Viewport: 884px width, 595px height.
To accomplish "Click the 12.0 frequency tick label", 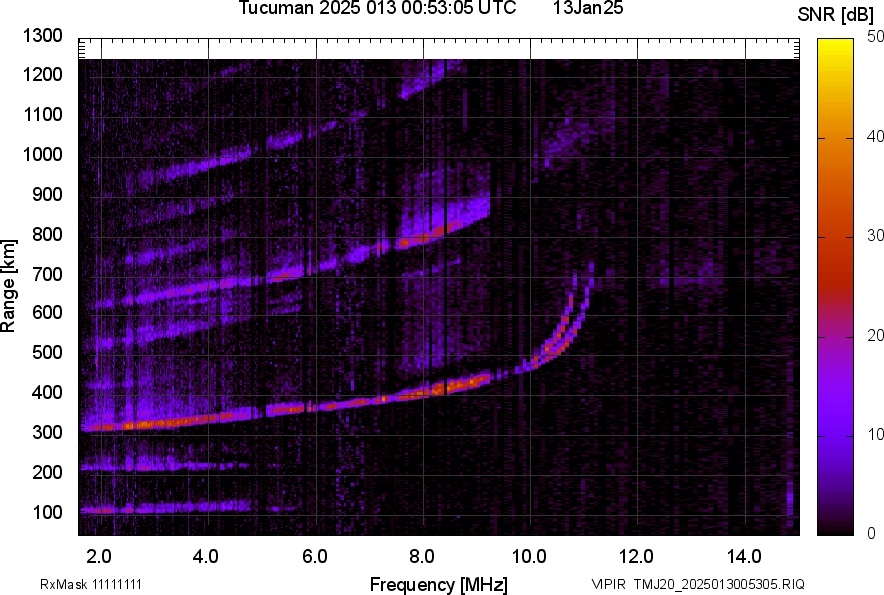I will click(x=637, y=556).
